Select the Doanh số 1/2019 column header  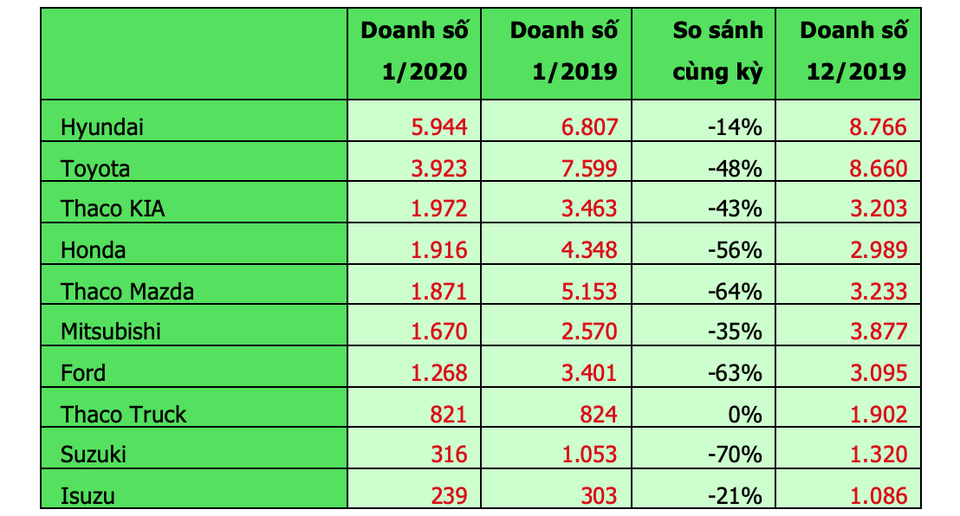(x=557, y=54)
